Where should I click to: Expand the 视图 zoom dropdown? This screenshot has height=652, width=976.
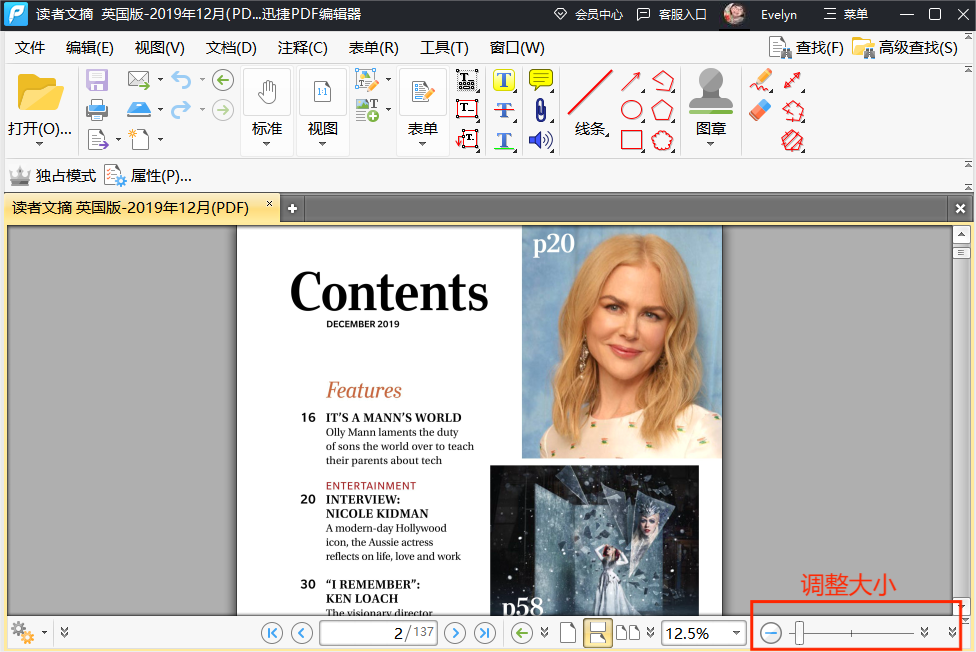[x=322, y=144]
